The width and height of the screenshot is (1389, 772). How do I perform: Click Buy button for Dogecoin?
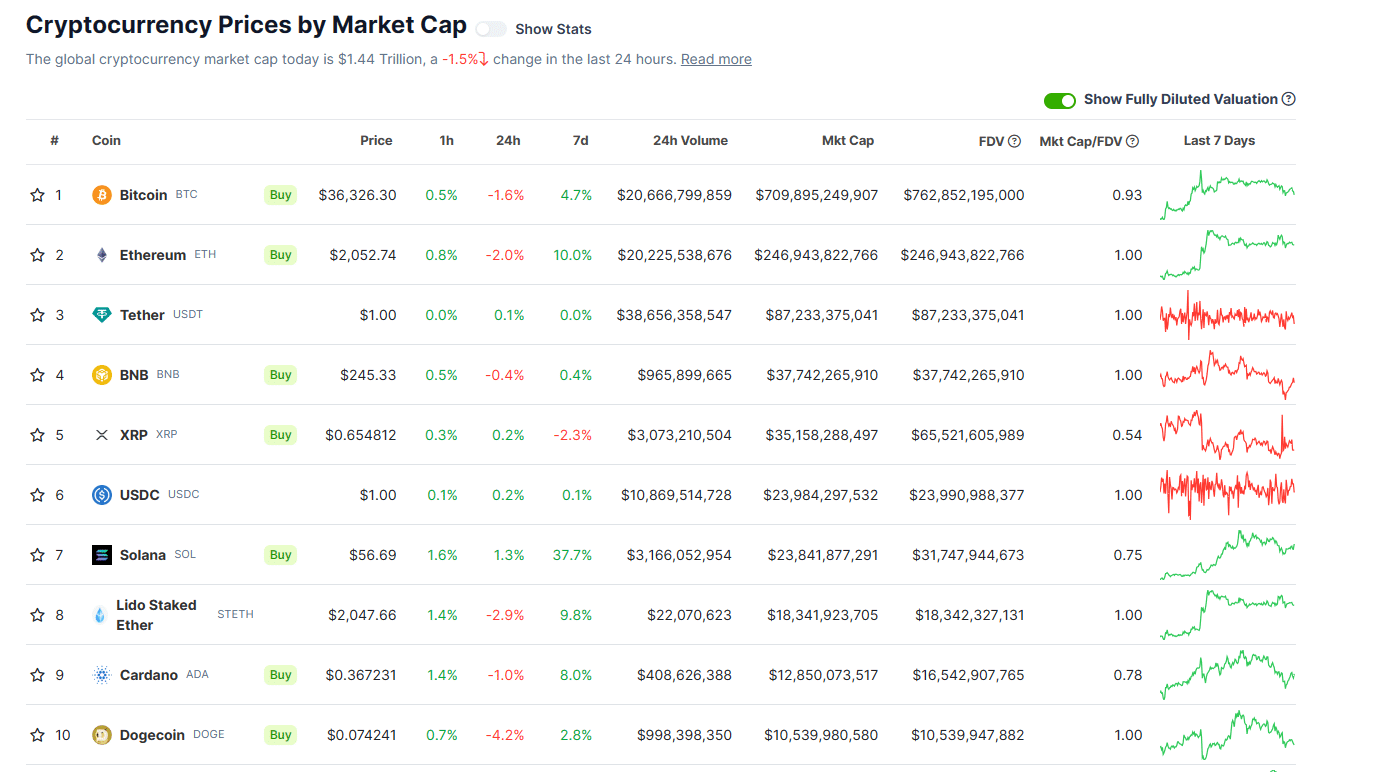pos(281,735)
